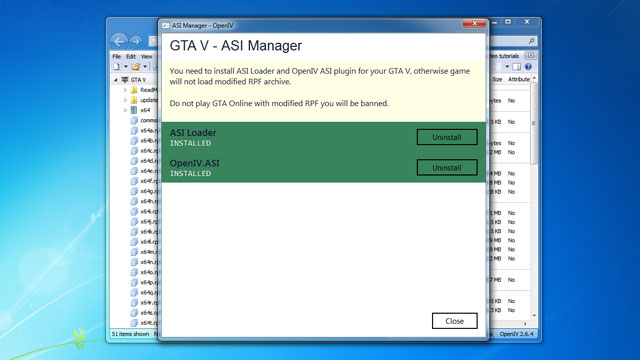Viewport: 640px width, 360px height.
Task: Click the small box icon beside video tutorials
Action: click(531, 56)
